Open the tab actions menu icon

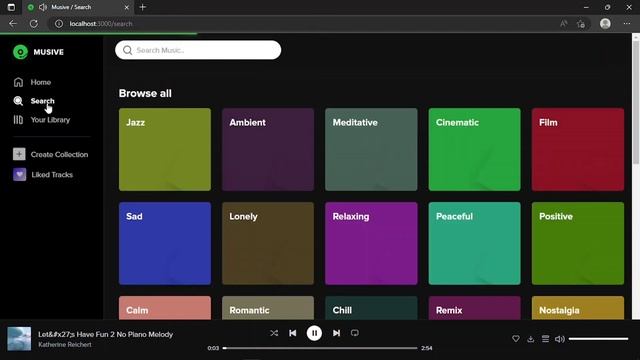tap(11, 7)
